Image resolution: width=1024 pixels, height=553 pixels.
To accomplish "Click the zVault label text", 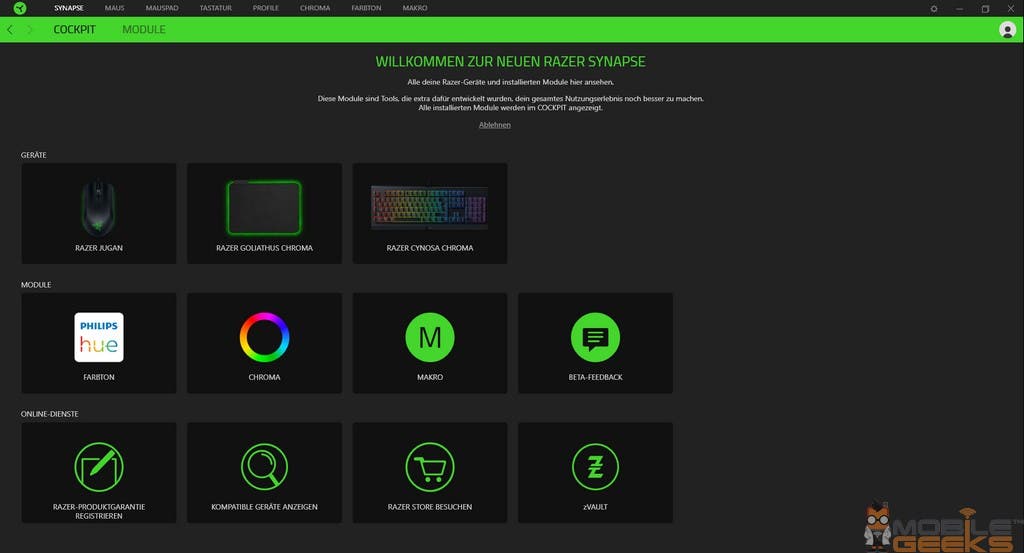I will (596, 507).
